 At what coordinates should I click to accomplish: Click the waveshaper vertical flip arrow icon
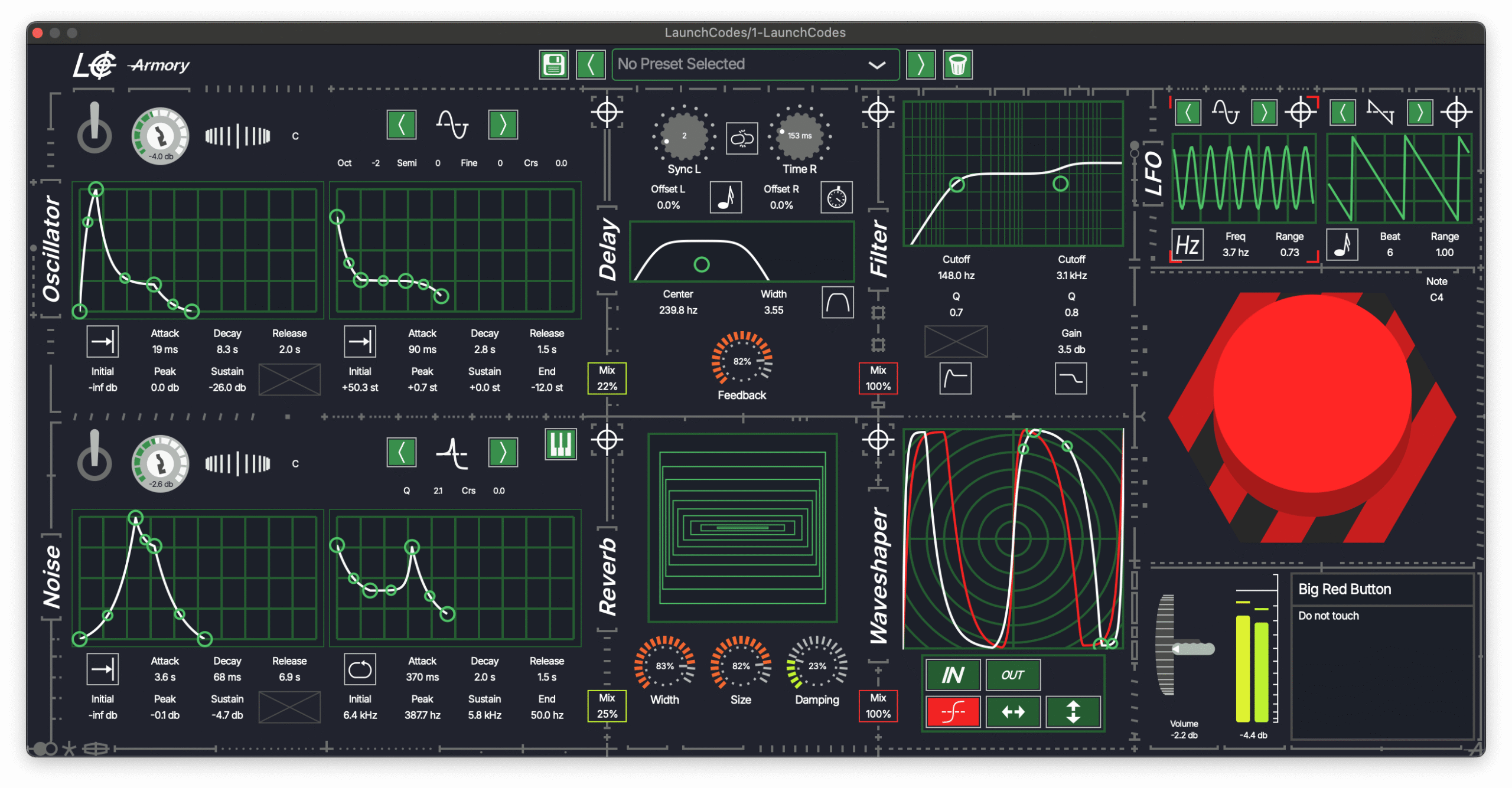pos(1073,712)
